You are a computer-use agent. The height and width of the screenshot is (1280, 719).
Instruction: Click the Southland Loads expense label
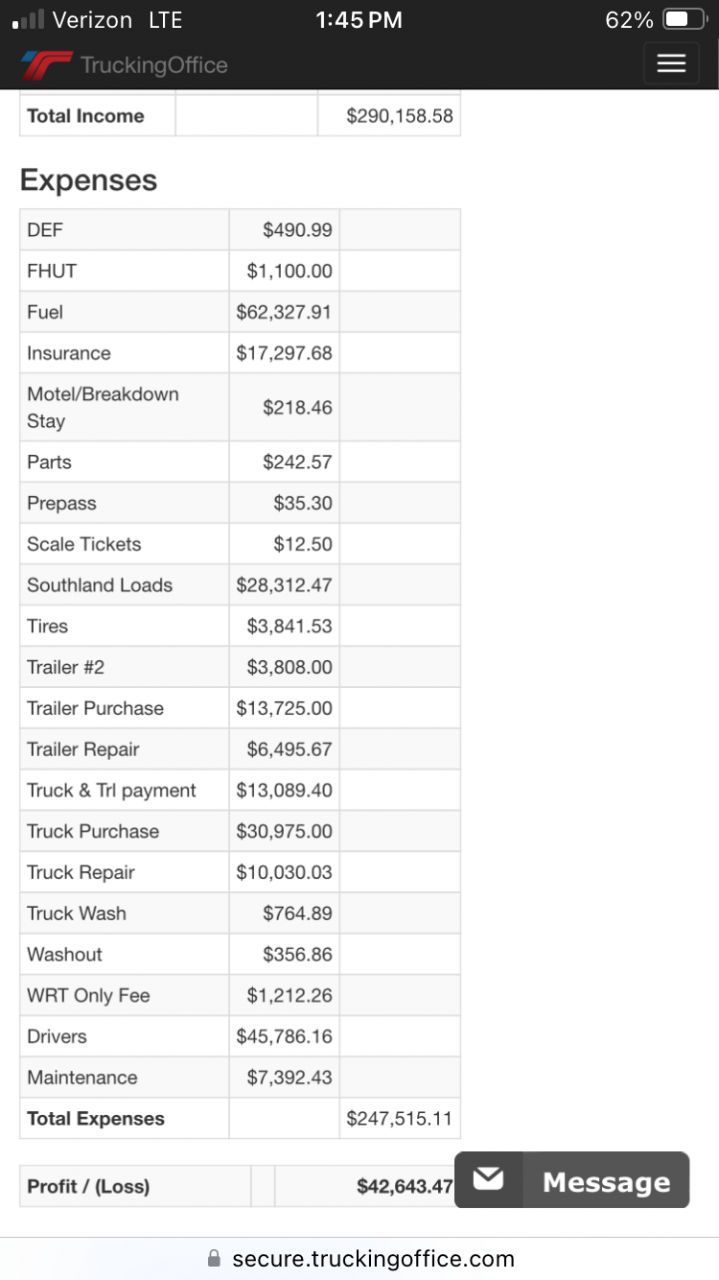pos(100,585)
